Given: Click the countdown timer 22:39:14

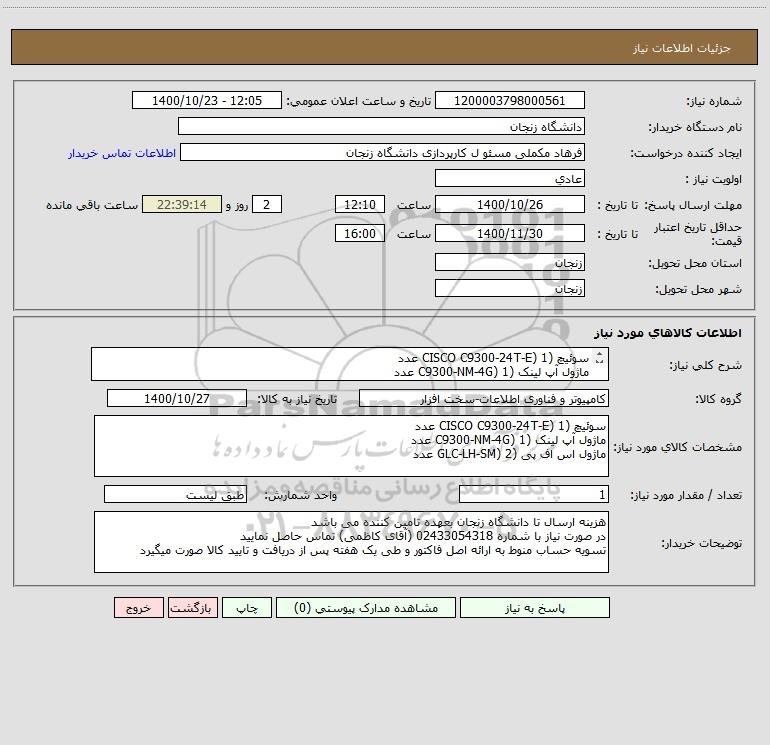Looking at the screenshot, I should click(182, 204).
